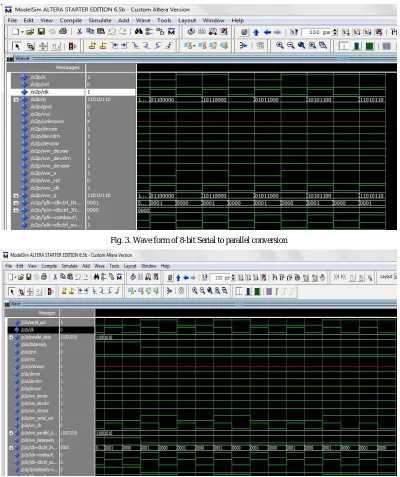Open the File menu in top window

12,20
